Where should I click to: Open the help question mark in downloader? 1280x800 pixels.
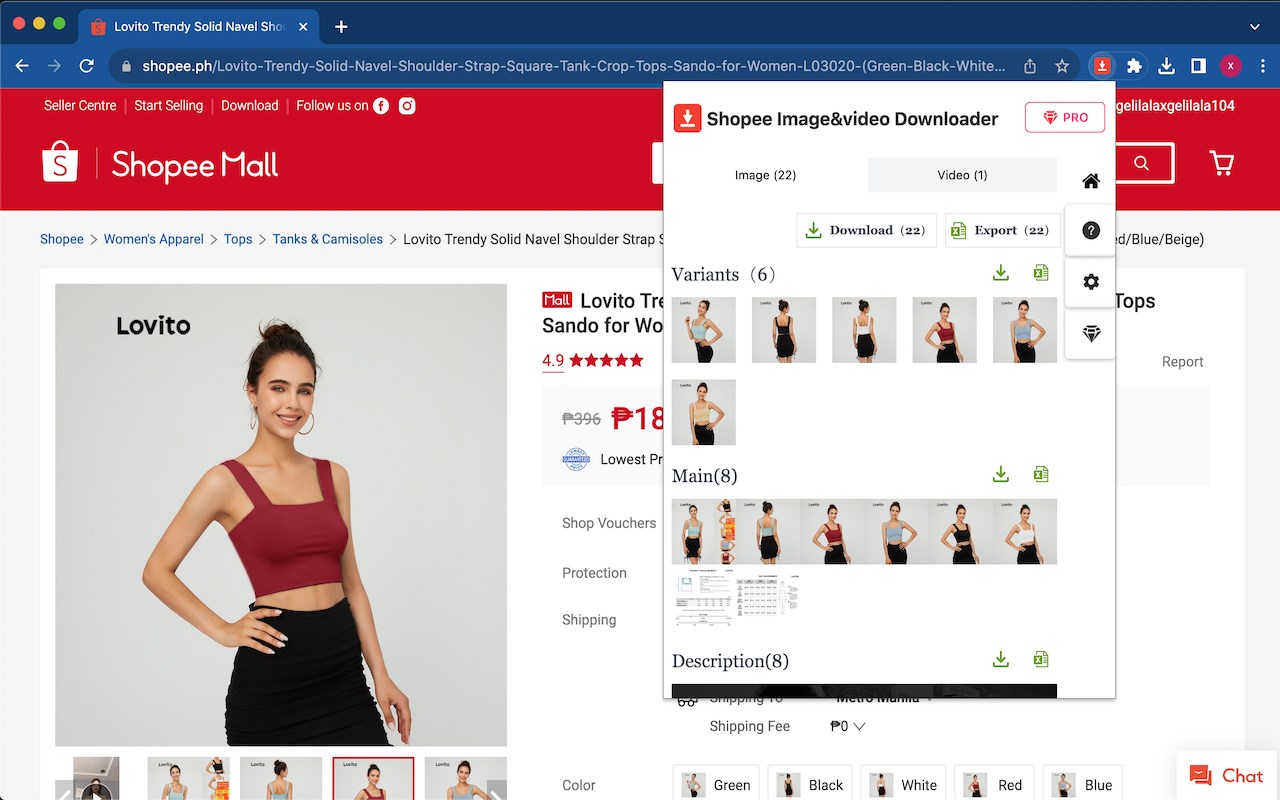point(1091,231)
